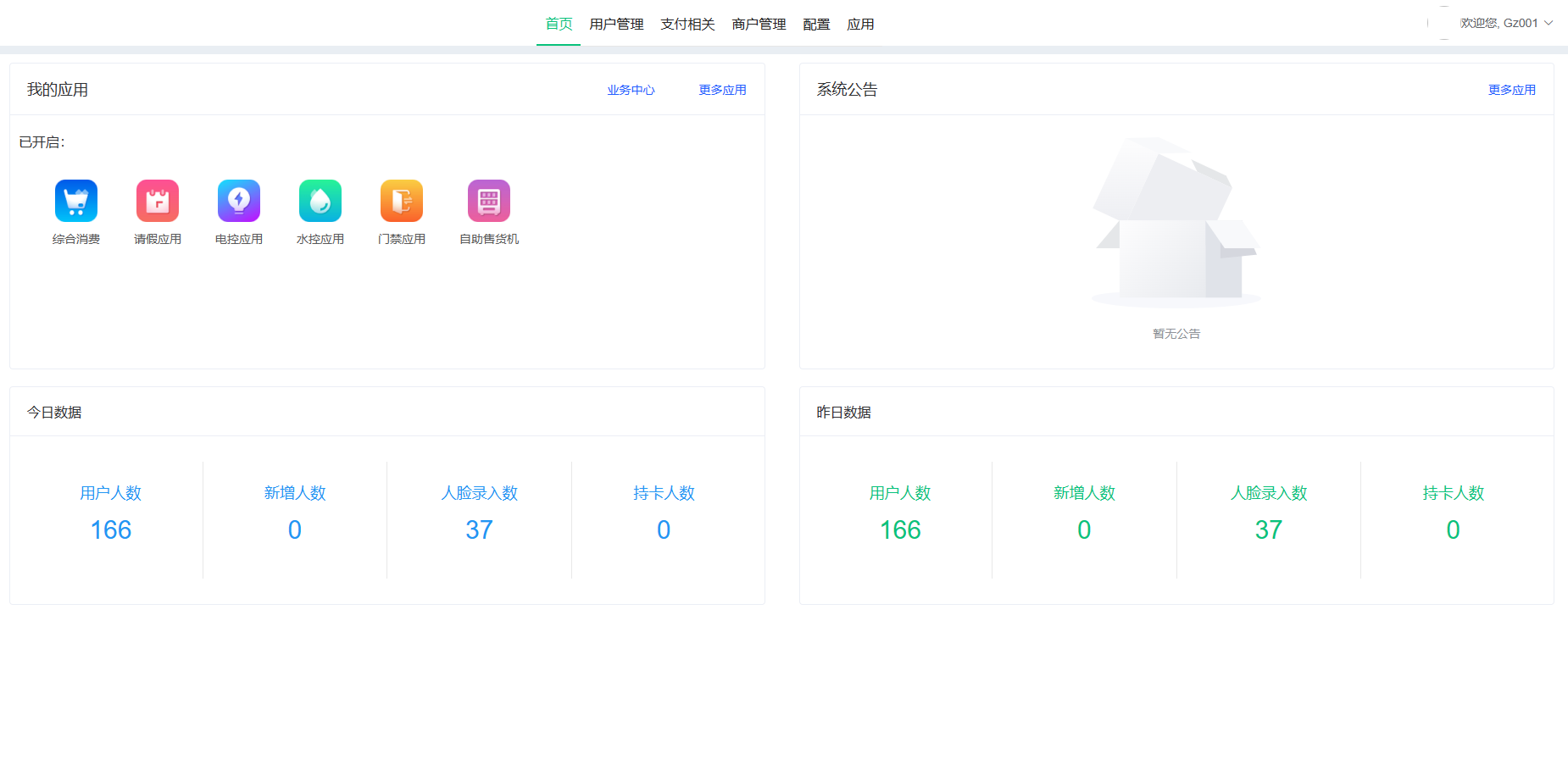Viewport: 1568px width, 776px height.
Task: Open the 用户管理 menu
Action: tap(616, 24)
